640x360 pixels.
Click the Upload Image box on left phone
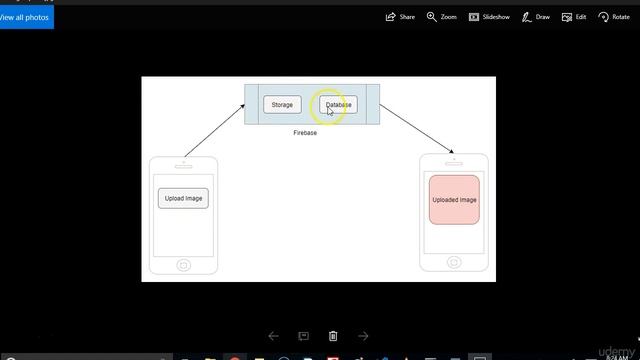[183, 198]
